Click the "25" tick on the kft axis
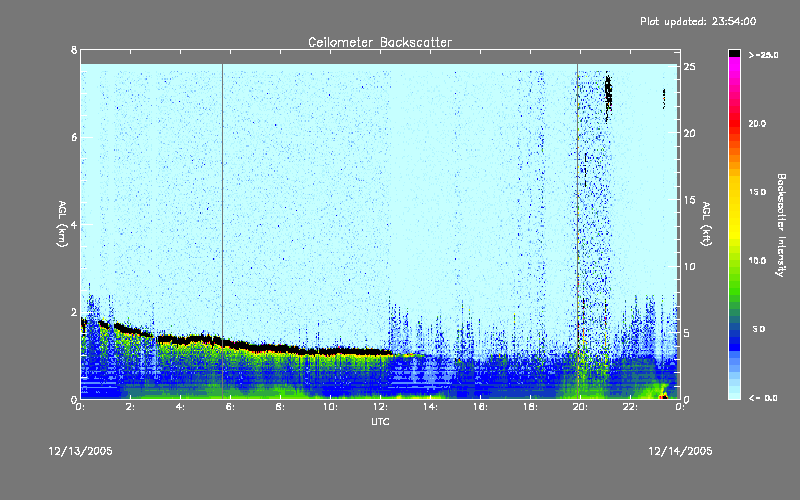 (x=689, y=67)
